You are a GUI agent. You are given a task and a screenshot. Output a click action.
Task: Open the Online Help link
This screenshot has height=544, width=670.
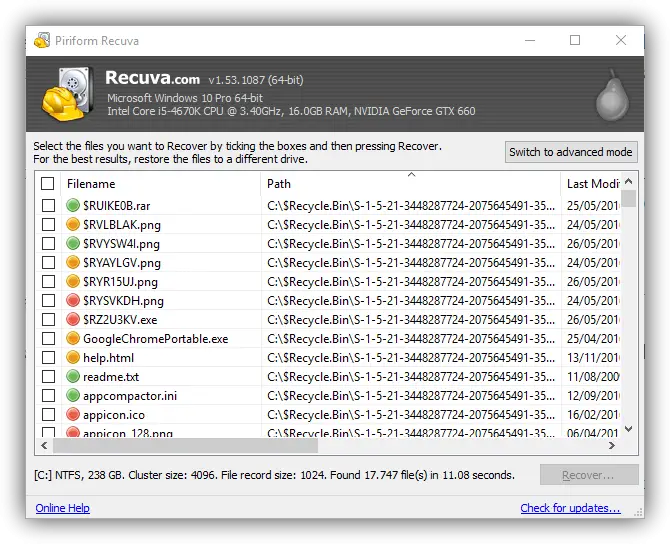[x=62, y=508]
